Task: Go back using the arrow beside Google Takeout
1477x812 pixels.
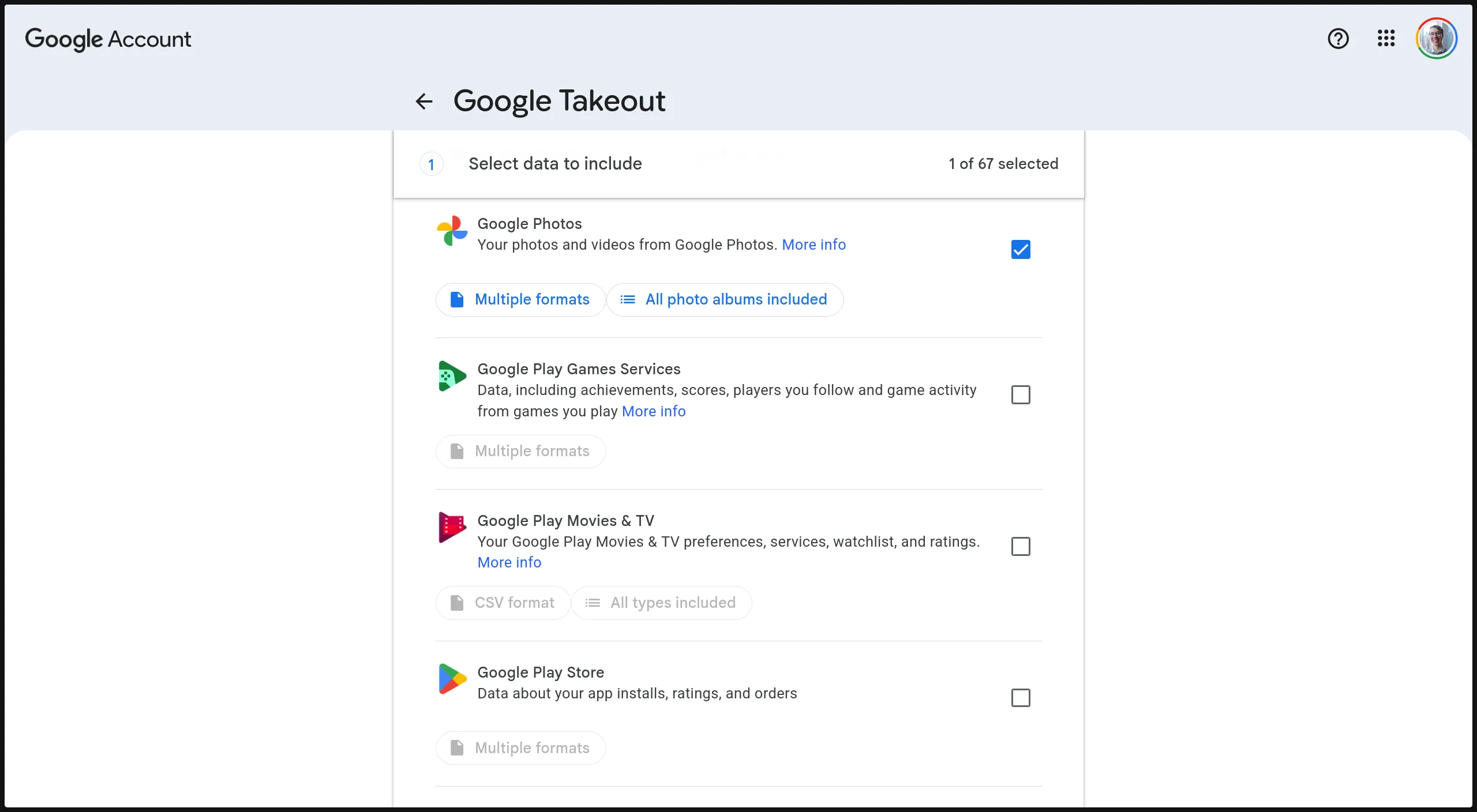Action: coord(424,101)
